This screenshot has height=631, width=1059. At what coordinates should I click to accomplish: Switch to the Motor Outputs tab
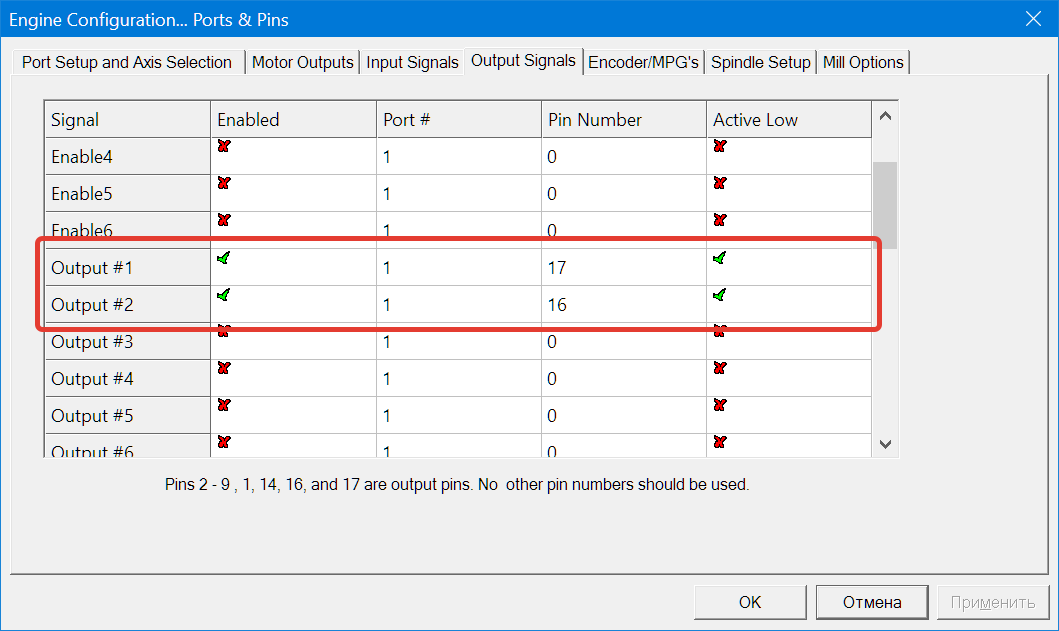coord(302,62)
